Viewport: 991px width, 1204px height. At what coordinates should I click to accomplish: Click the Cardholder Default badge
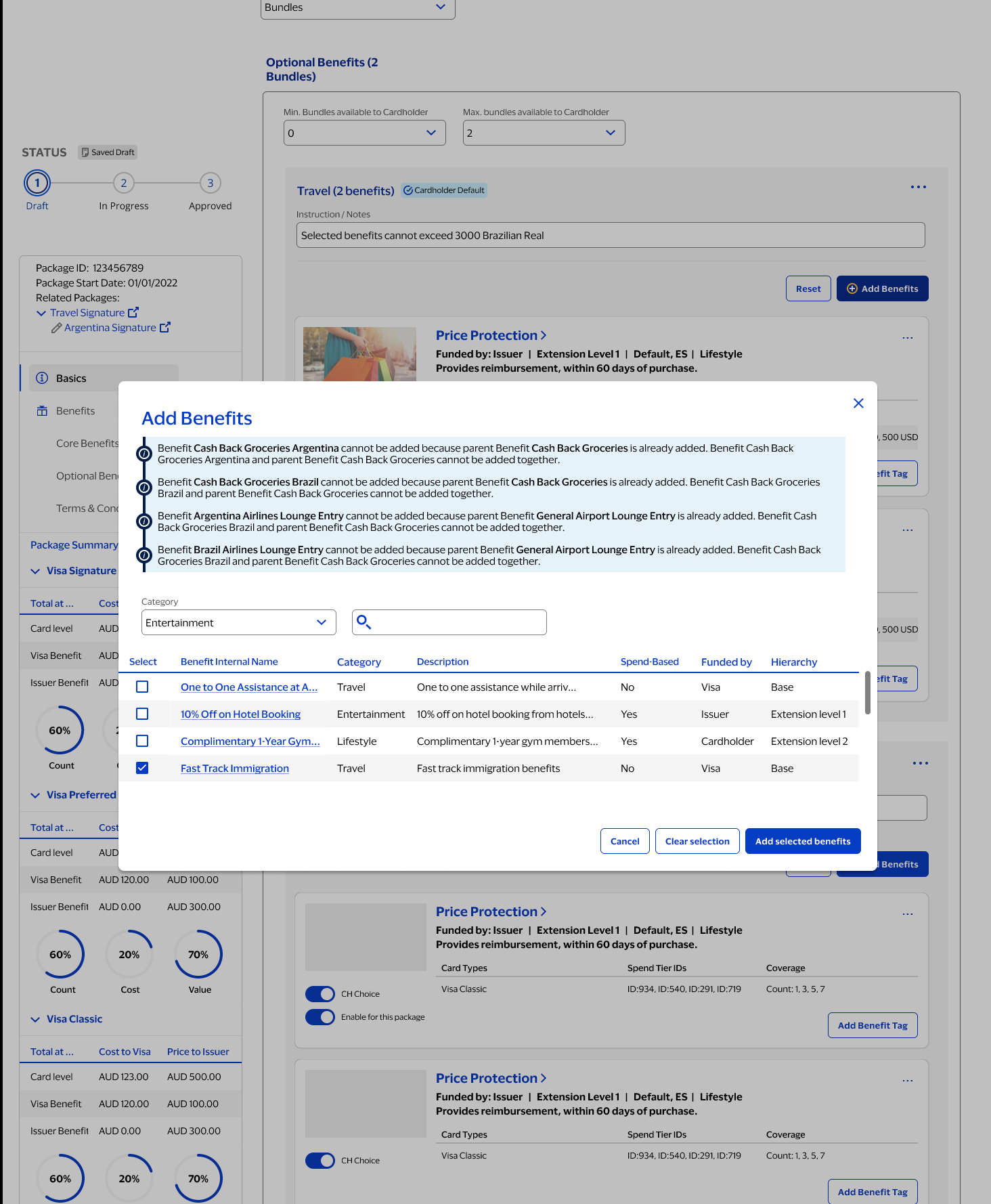coord(444,190)
